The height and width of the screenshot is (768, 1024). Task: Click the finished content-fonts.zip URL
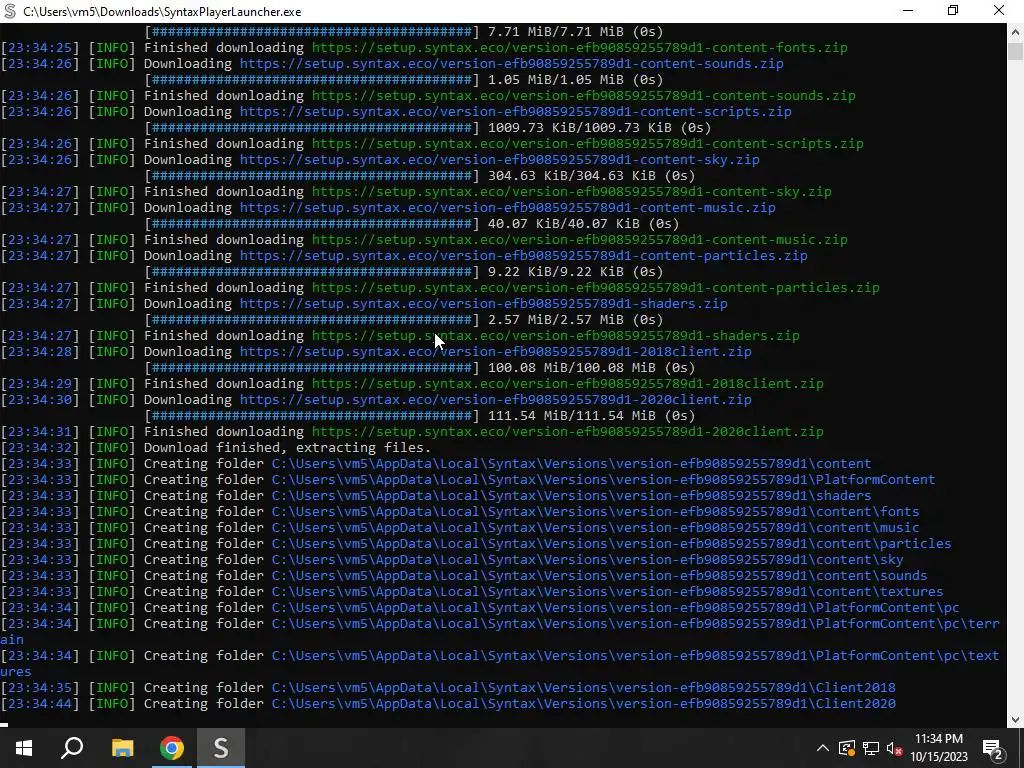579,48
